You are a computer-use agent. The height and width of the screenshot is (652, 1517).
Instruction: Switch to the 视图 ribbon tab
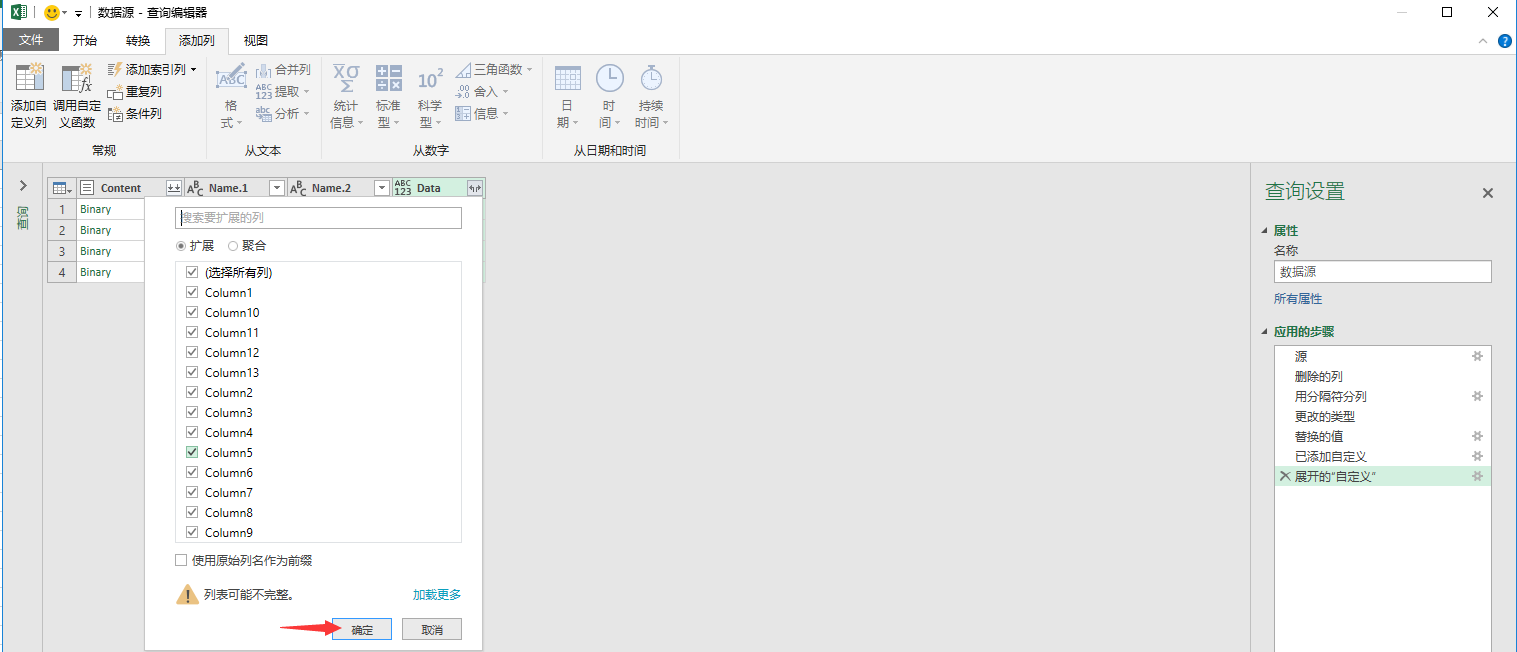point(256,40)
